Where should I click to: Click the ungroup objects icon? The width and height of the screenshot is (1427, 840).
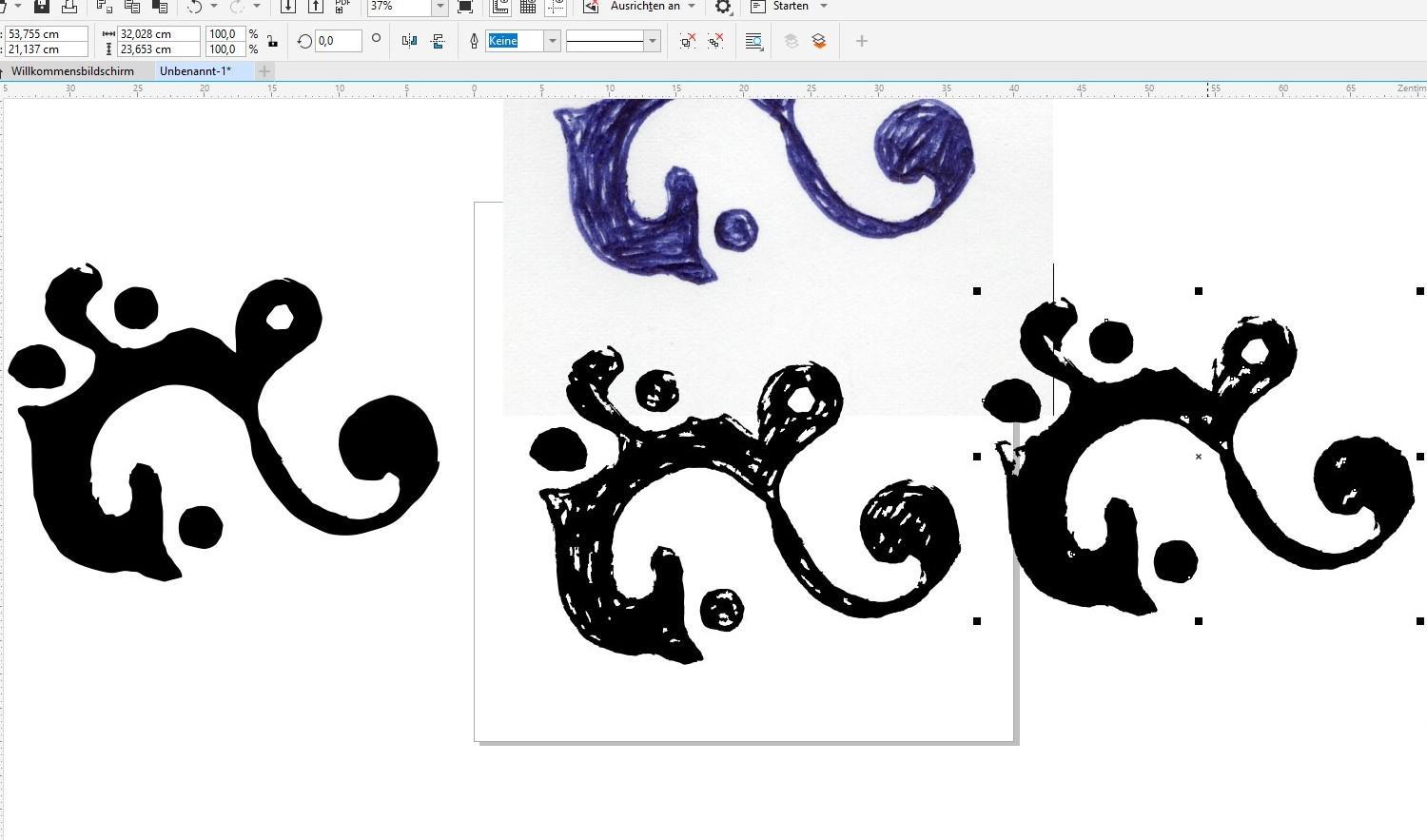tap(688, 41)
